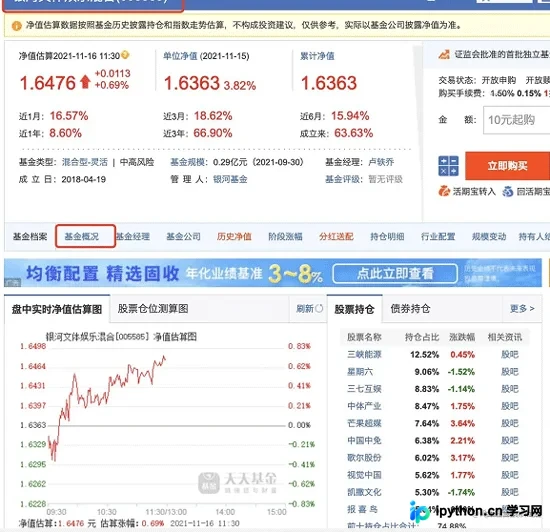Select the 债券持仓 tab
The image size is (550, 532).
tap(410, 309)
